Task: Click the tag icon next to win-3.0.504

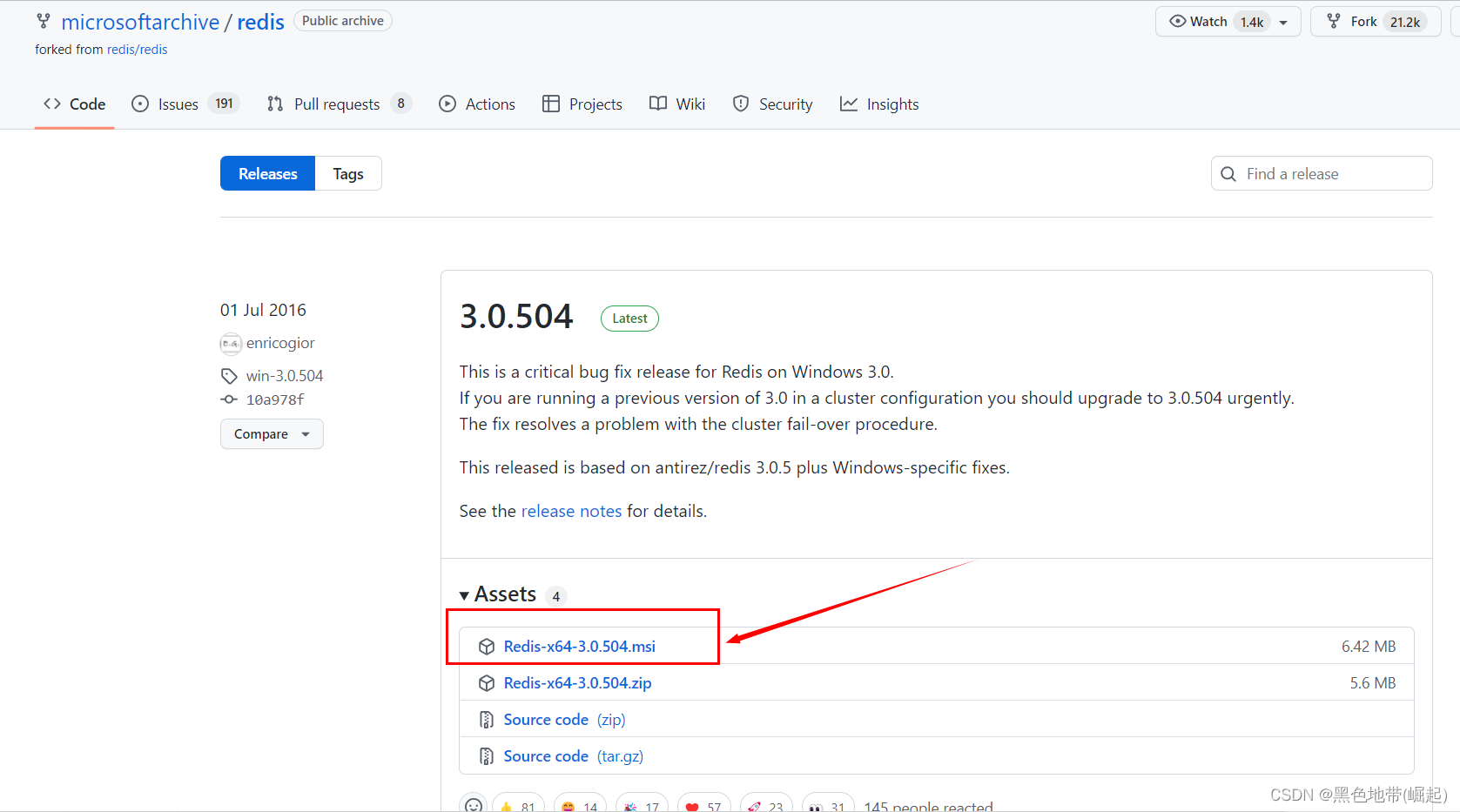Action: pyautogui.click(x=229, y=375)
